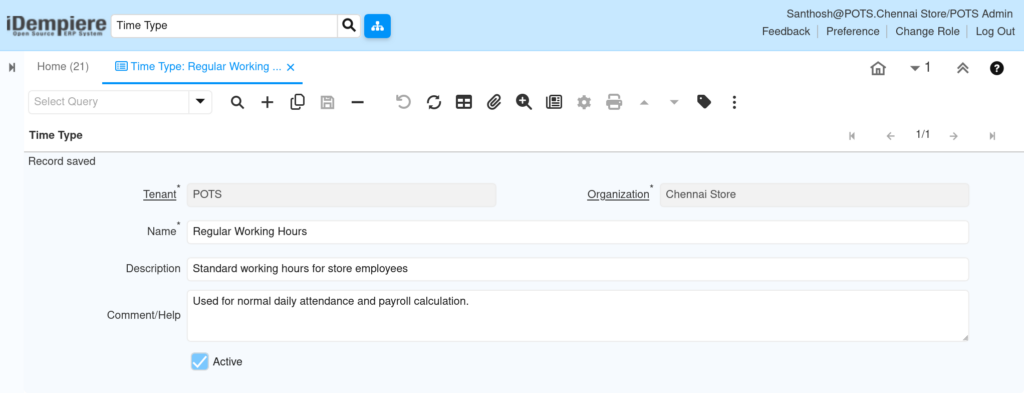Open Help question mark icon
This screenshot has width=1024, height=393.
point(997,68)
